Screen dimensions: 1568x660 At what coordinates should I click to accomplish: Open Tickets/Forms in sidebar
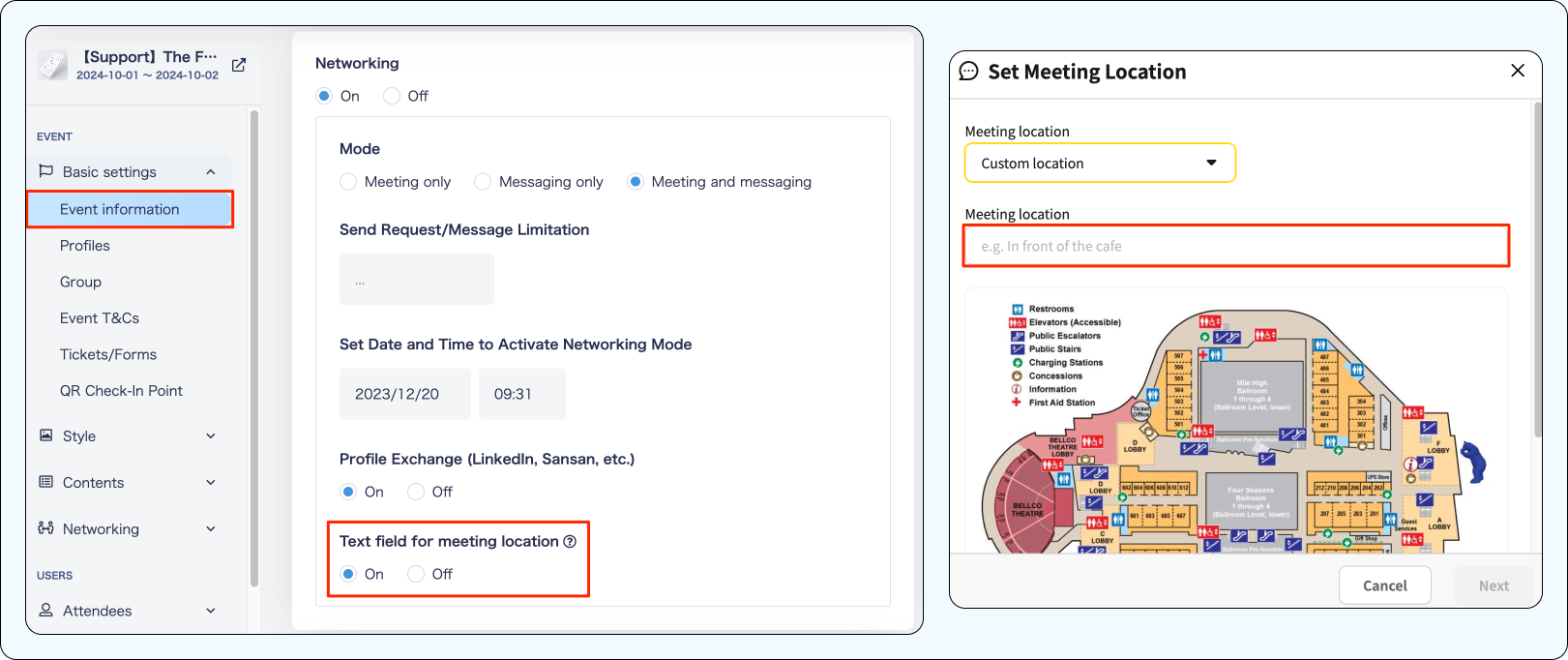108,354
